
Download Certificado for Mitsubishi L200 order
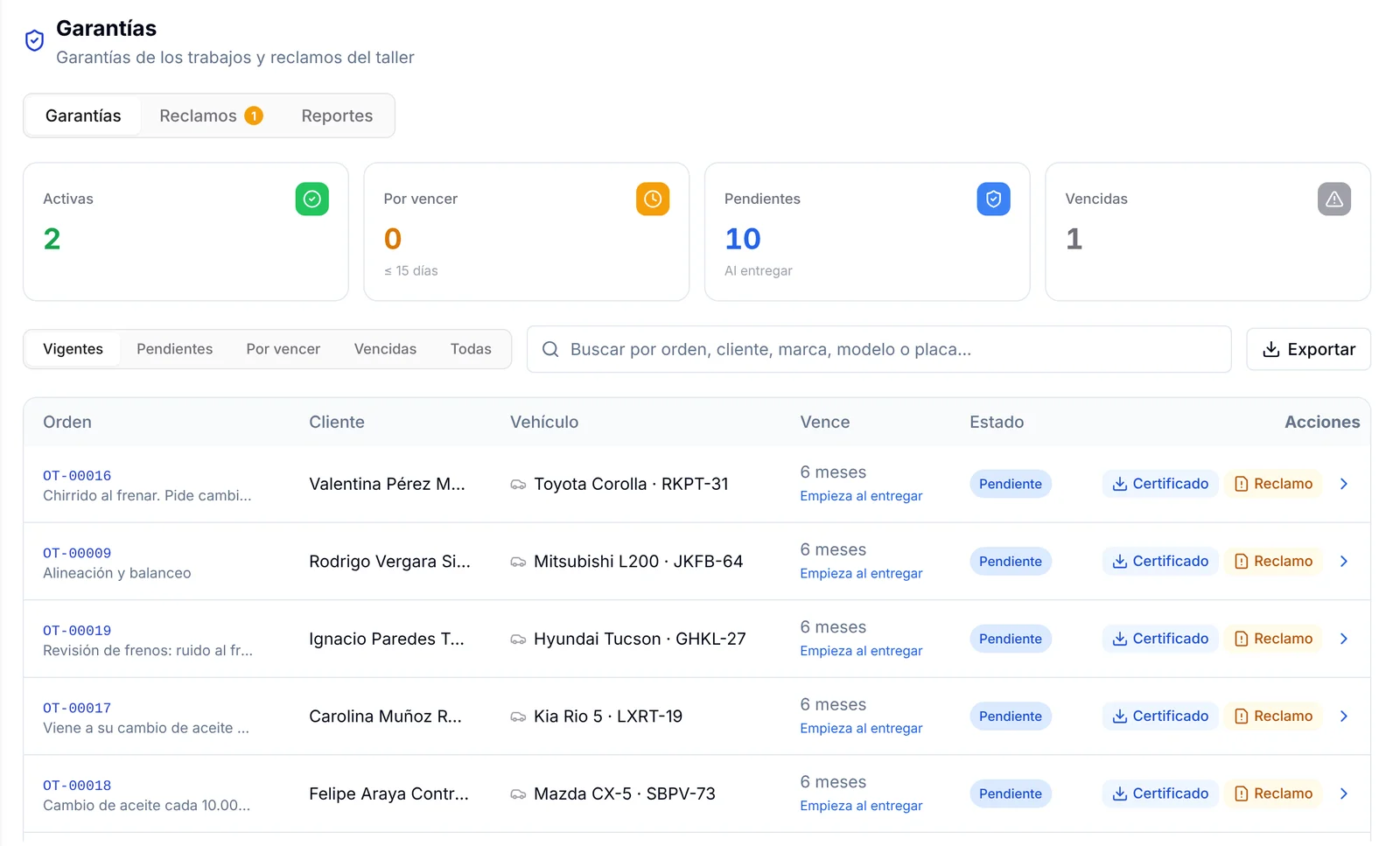[1160, 562]
